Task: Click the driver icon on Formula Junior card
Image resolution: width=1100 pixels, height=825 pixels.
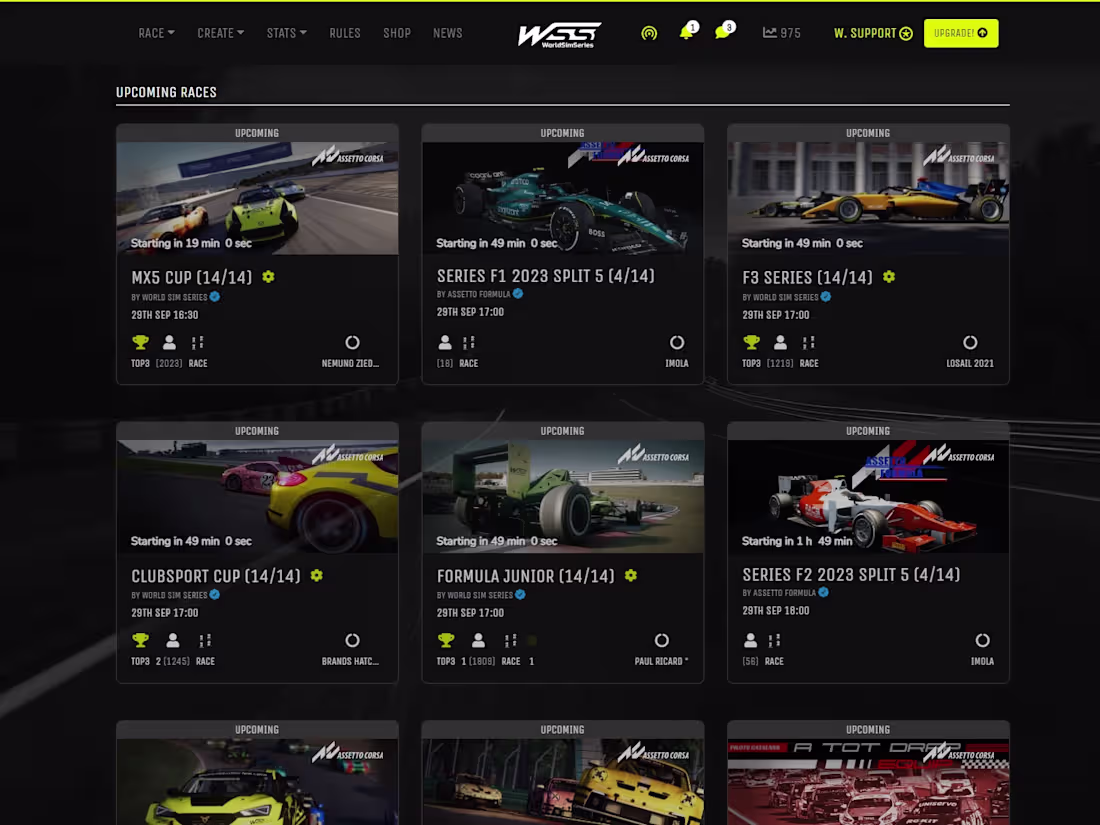Action: pyautogui.click(x=478, y=640)
